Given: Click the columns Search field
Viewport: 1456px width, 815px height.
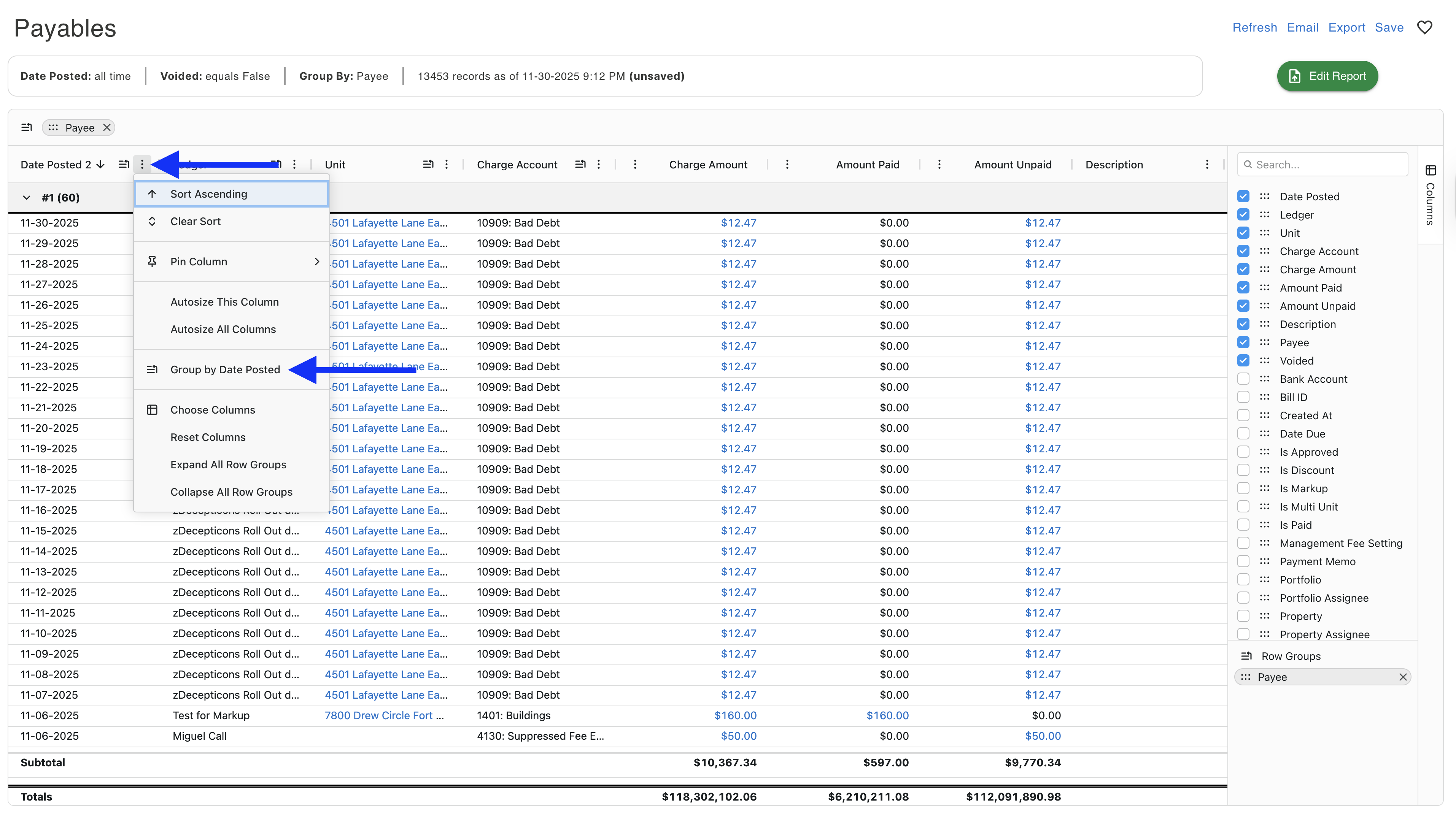Looking at the screenshot, I should click(1322, 164).
